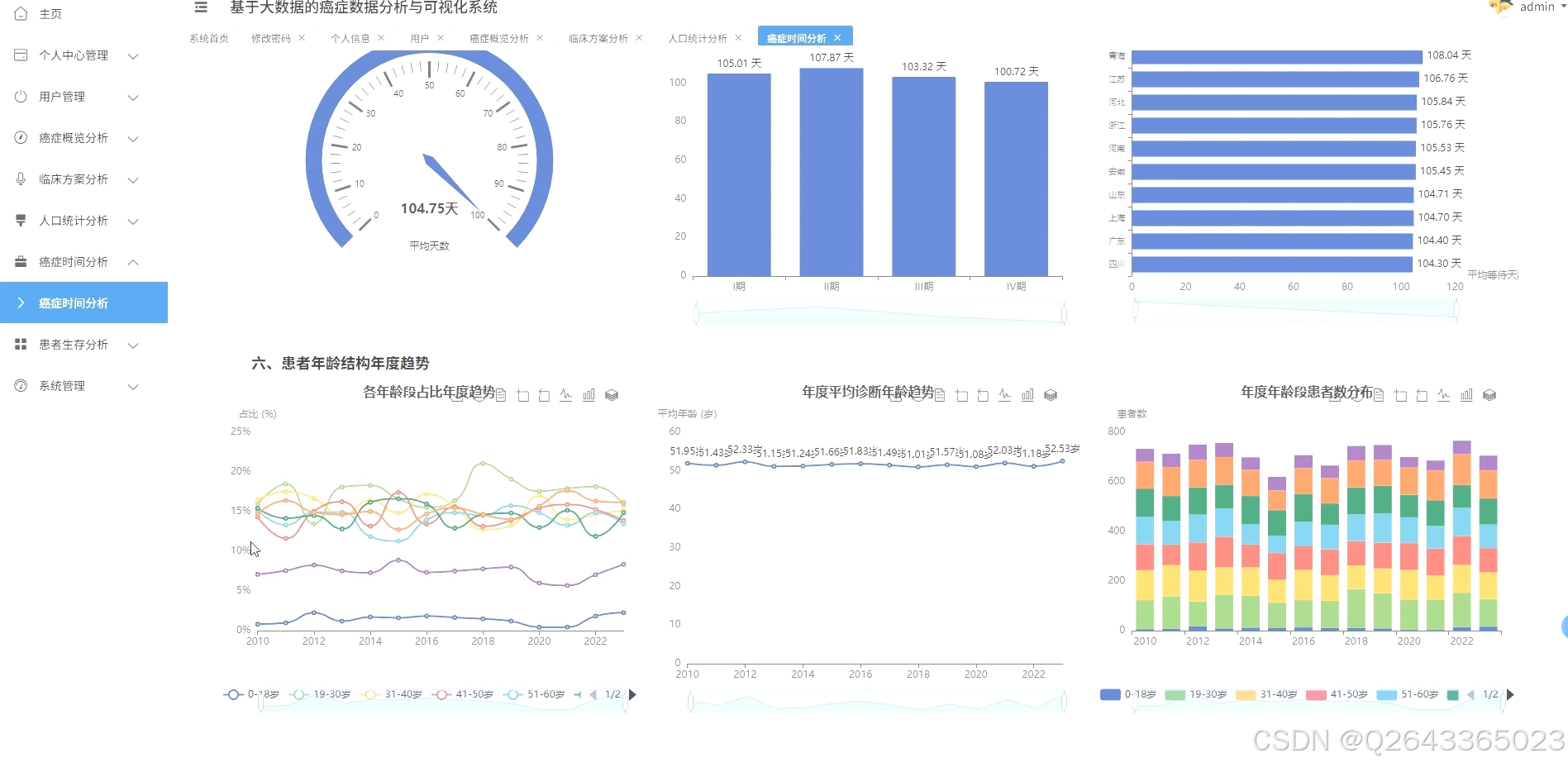Viewport: 1568px width, 767px height.
Task: Switch 各年龄段占比年度趋势 chart to stacked mode
Action: tap(612, 395)
